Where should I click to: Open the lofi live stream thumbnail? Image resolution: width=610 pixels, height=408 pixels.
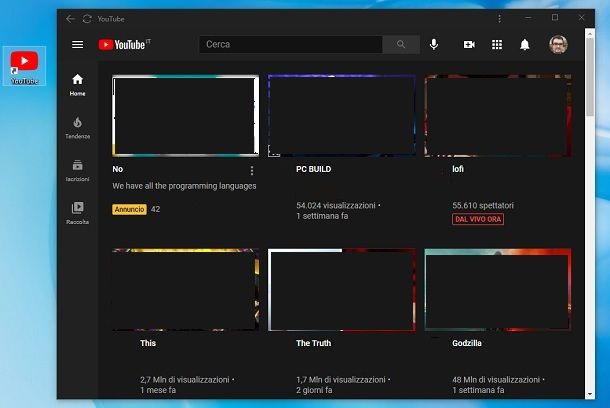[498, 116]
